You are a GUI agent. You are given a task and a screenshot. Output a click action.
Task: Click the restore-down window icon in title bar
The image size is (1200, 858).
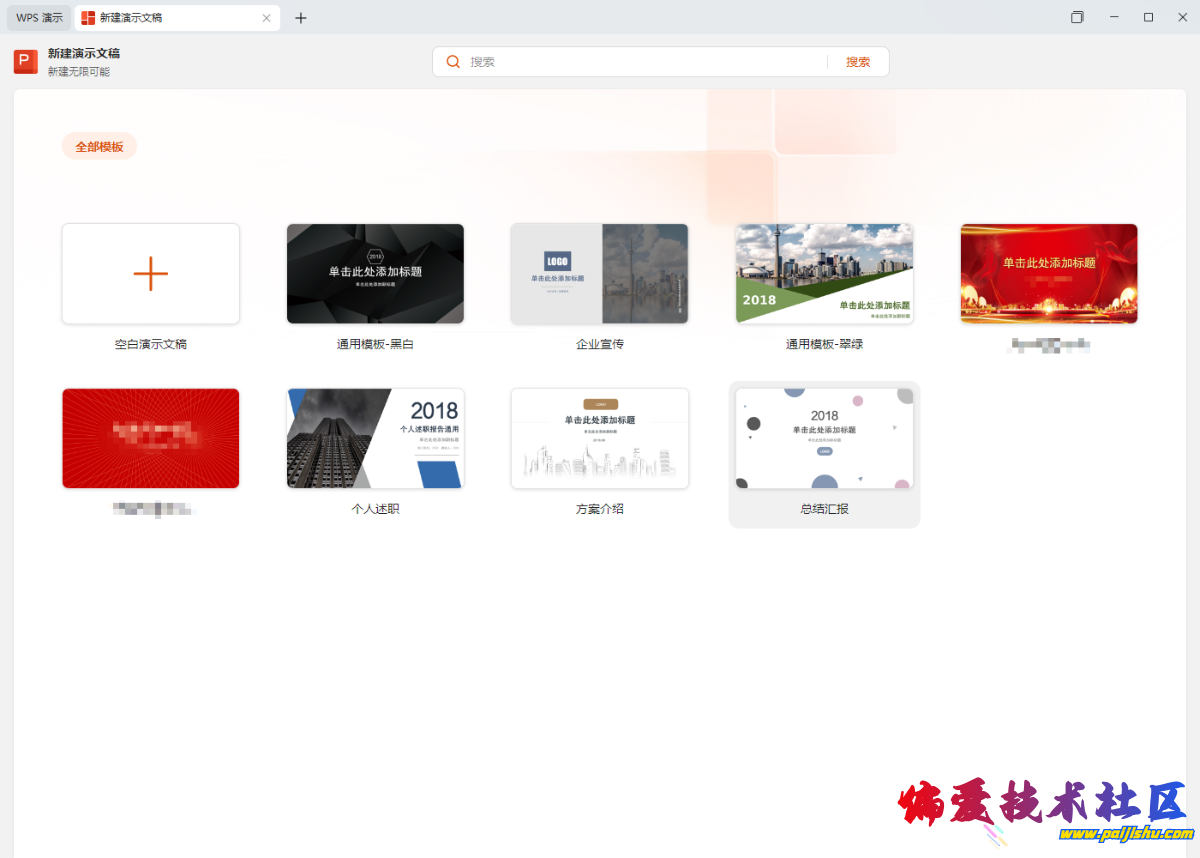pos(1077,17)
